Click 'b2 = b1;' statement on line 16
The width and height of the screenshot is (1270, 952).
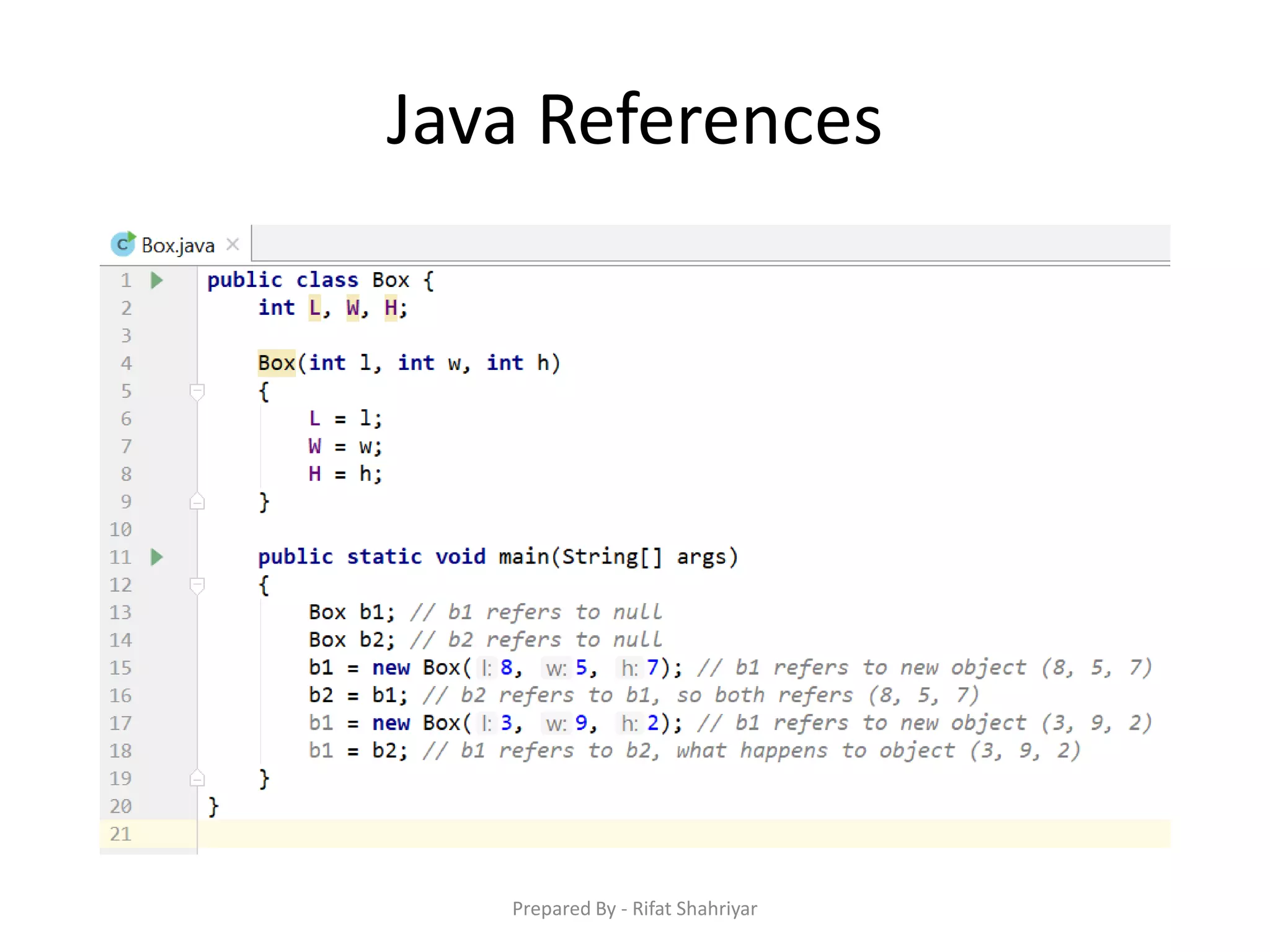pos(358,695)
